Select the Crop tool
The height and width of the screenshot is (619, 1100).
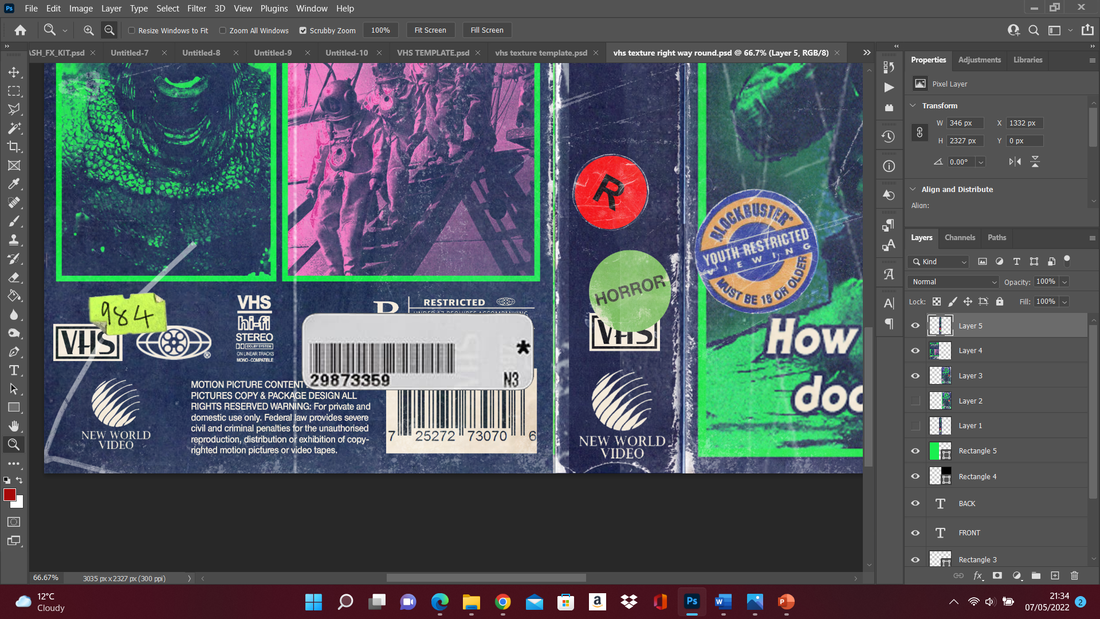click(14, 147)
